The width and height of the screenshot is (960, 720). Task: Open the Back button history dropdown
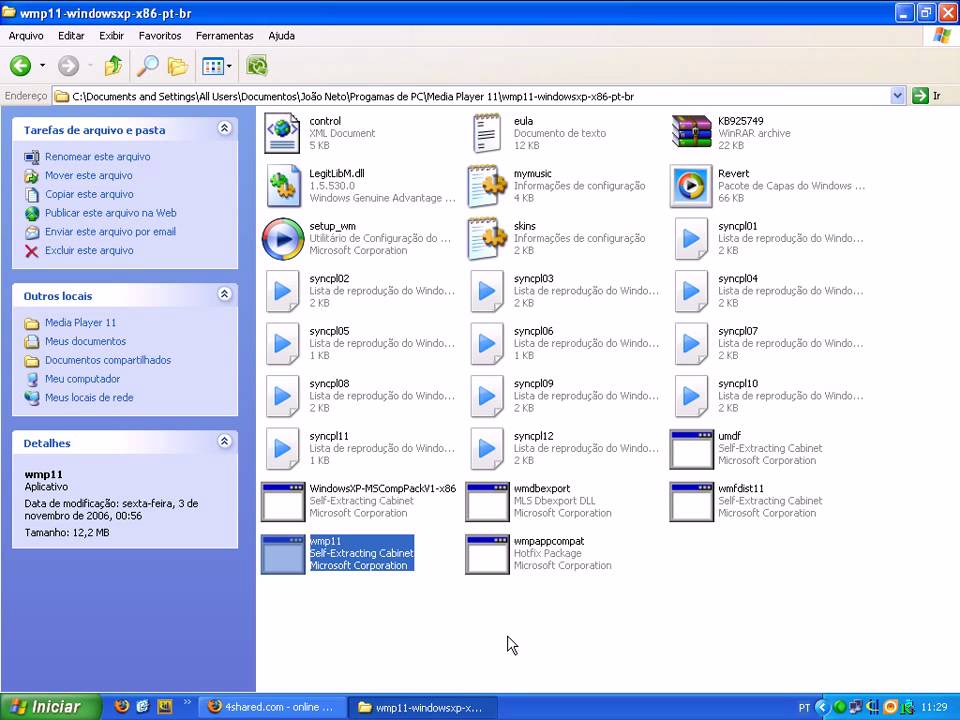42,66
